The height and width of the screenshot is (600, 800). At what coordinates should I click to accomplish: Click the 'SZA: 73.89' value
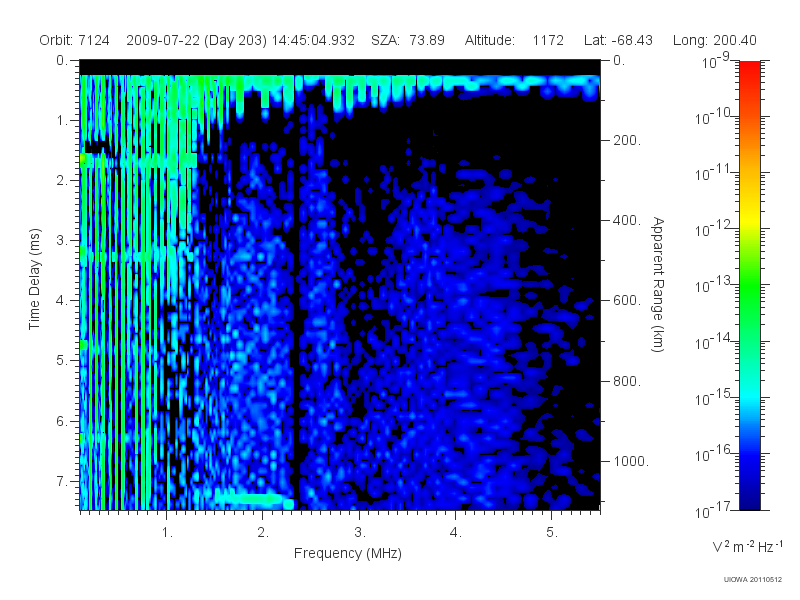coord(408,40)
